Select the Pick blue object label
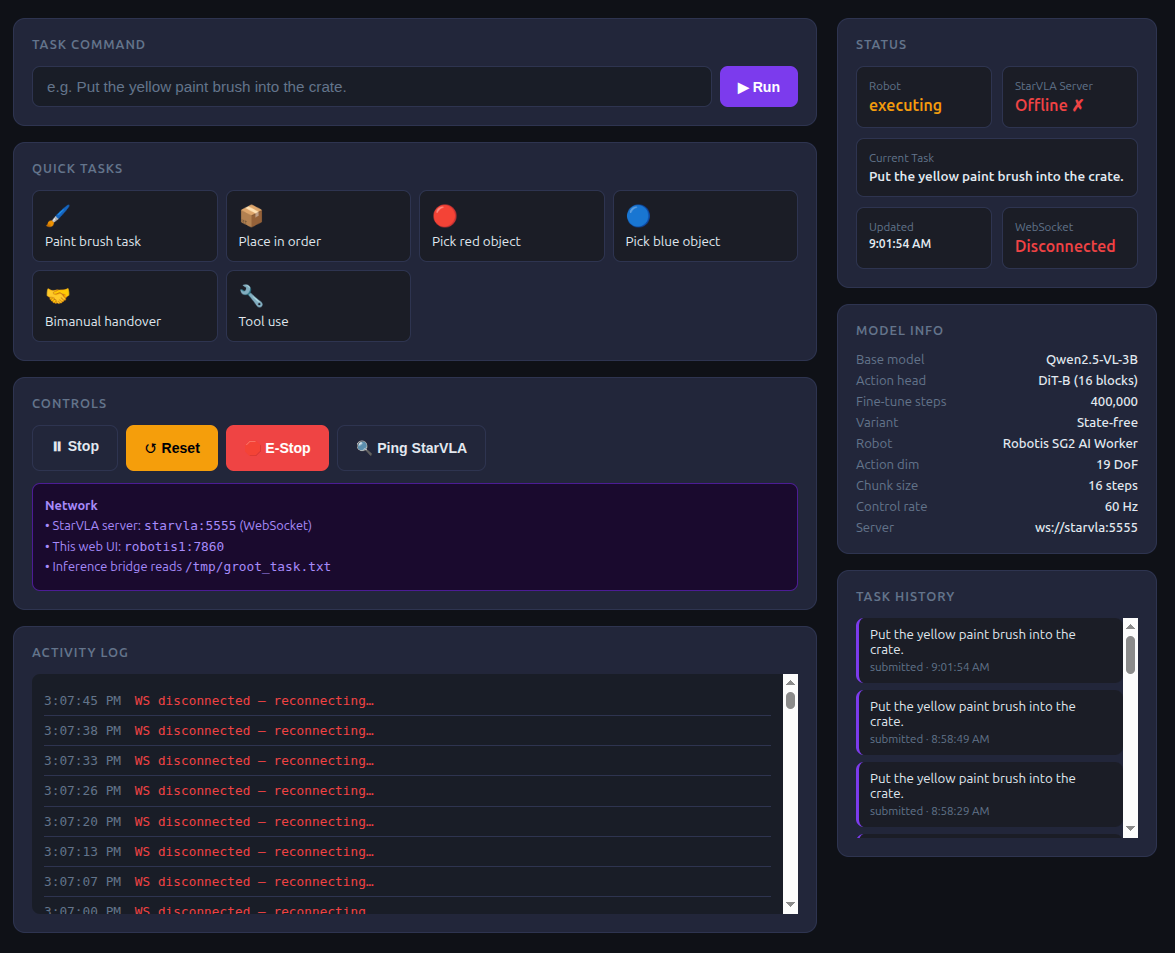 (672, 241)
